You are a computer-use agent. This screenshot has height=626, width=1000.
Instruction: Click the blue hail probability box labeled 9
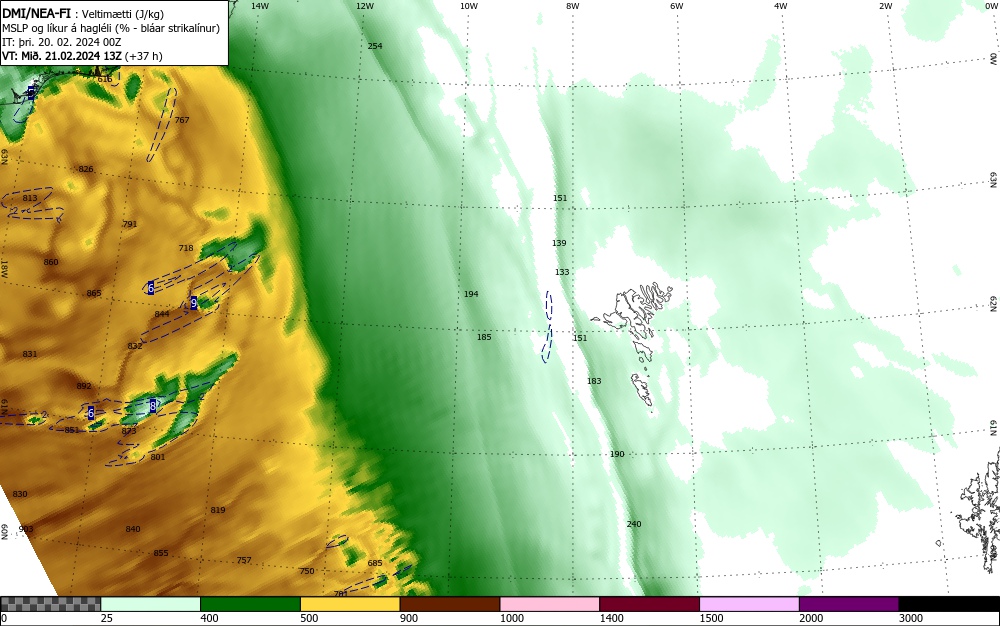coord(194,303)
